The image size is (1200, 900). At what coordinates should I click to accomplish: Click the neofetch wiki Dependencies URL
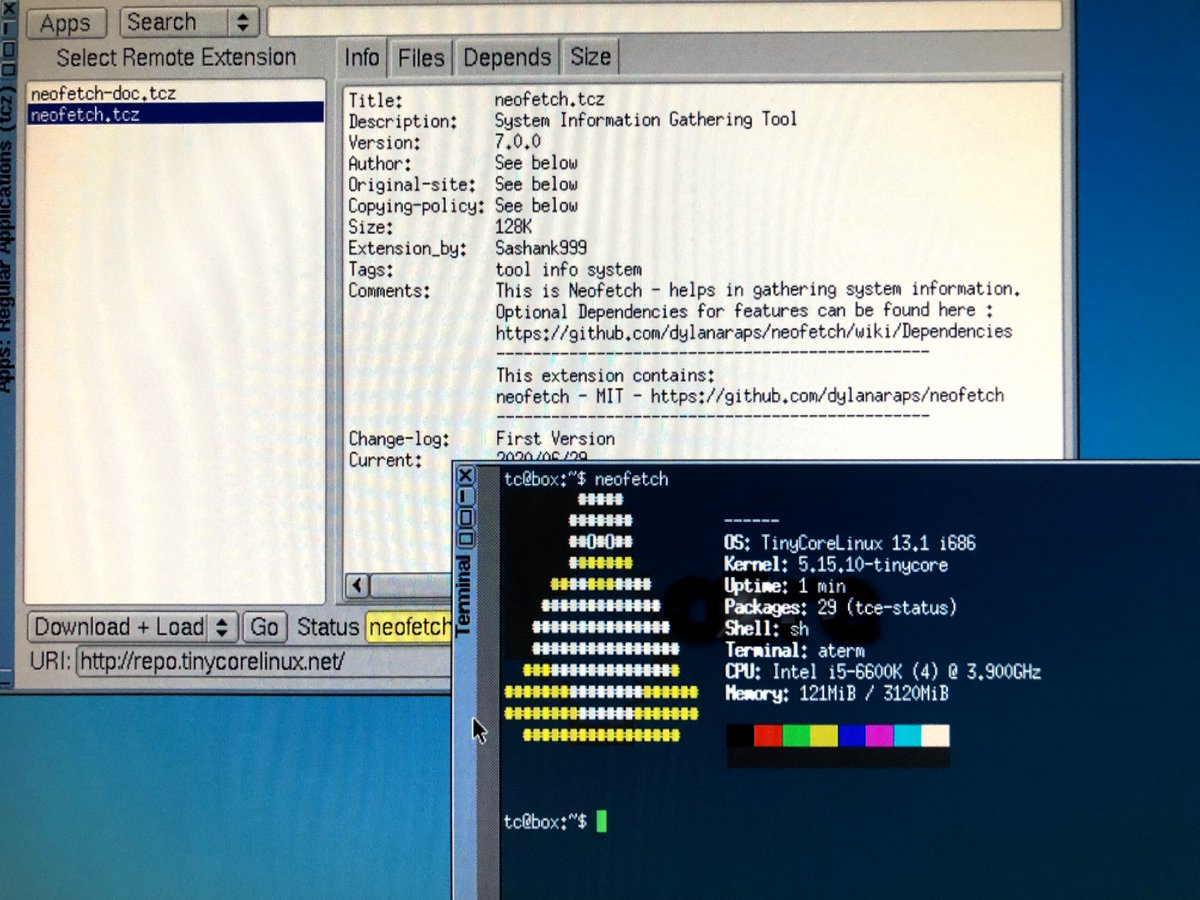pyautogui.click(x=754, y=331)
